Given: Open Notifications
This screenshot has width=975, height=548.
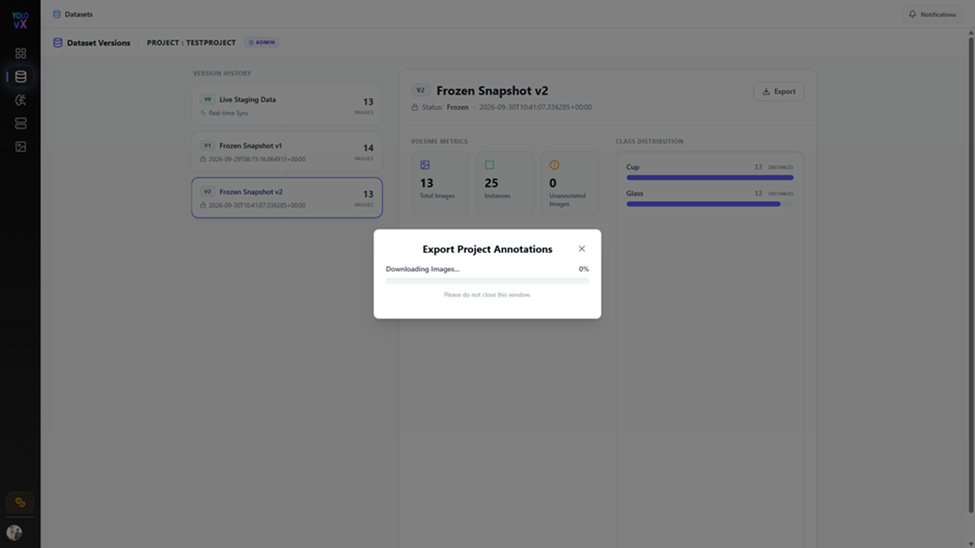Looking at the screenshot, I should coord(932,14).
